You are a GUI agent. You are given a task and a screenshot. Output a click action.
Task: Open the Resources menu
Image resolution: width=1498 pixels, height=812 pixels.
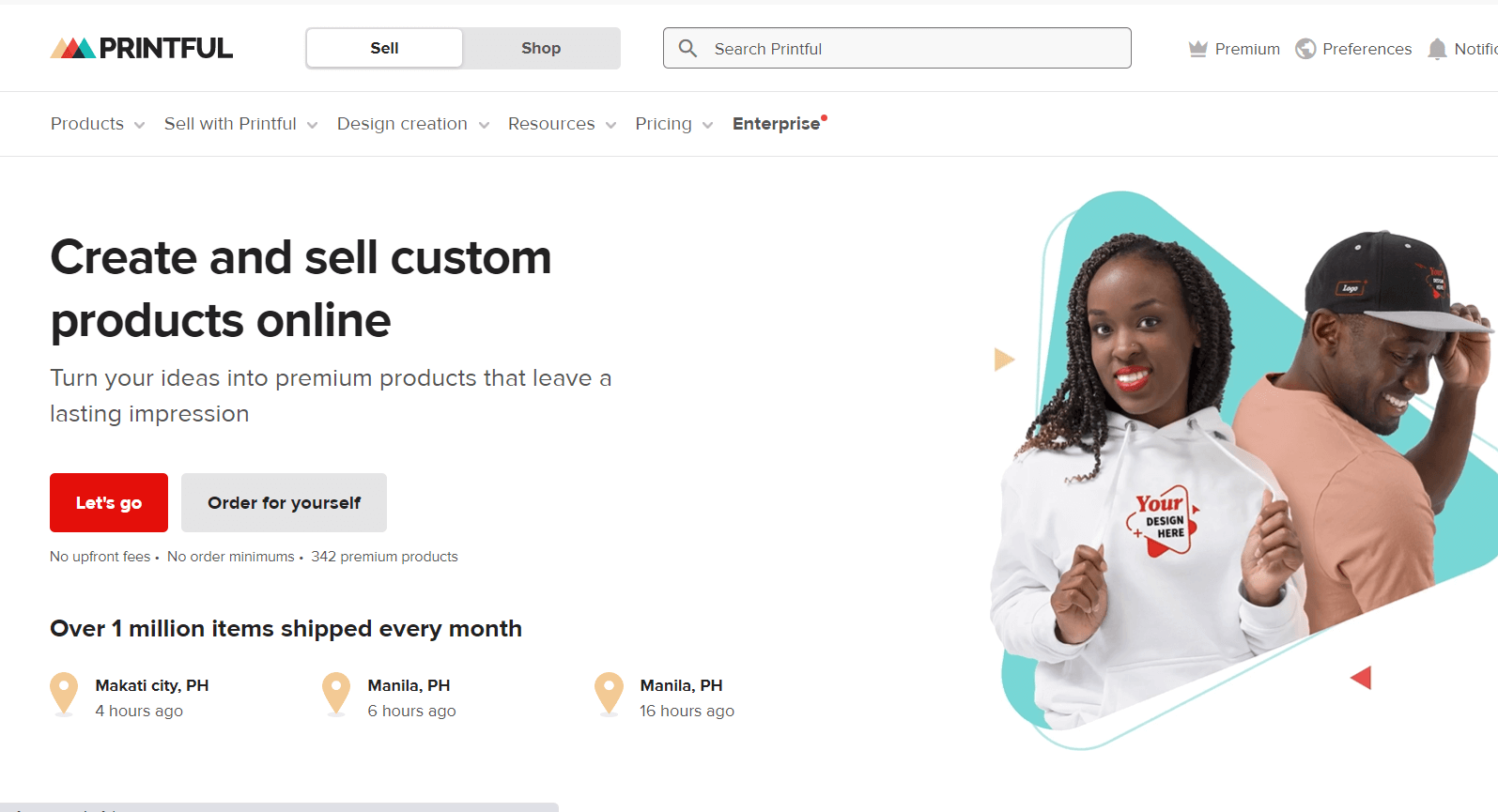coord(562,124)
